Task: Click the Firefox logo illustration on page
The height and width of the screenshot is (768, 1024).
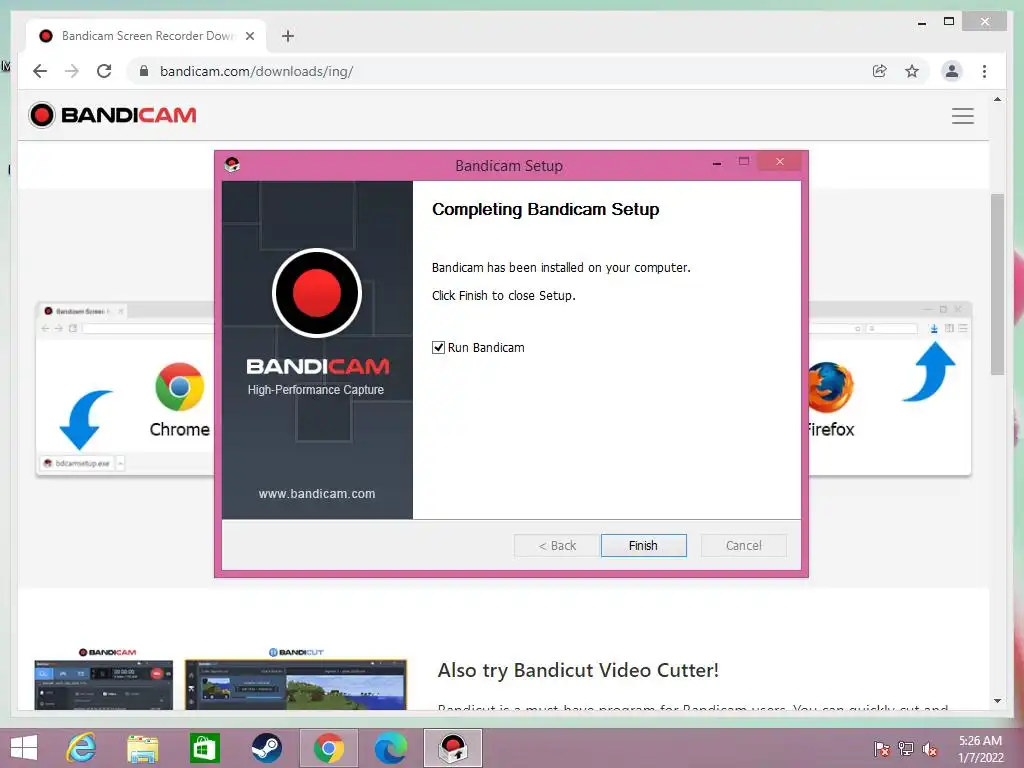Action: pos(830,387)
